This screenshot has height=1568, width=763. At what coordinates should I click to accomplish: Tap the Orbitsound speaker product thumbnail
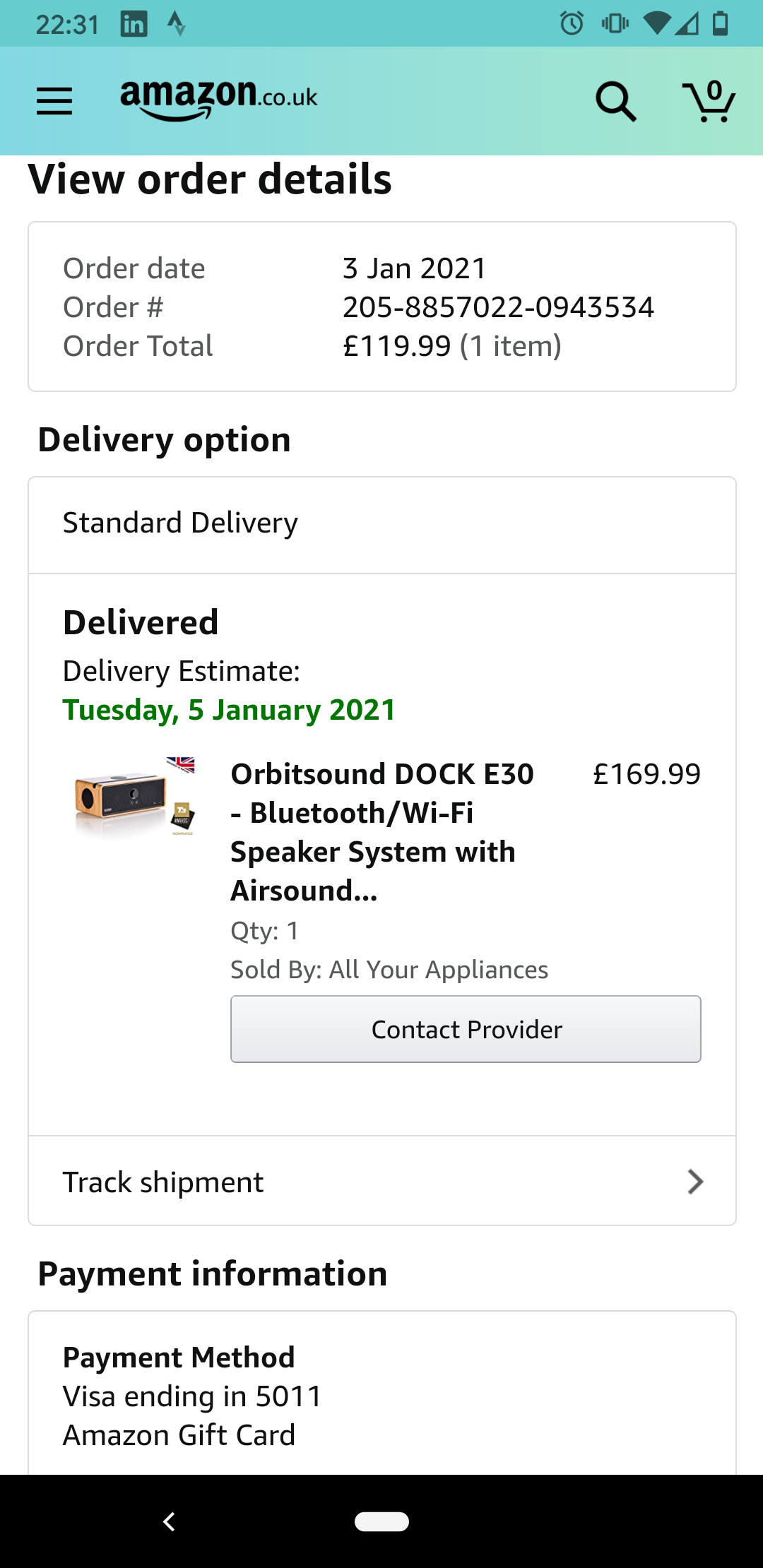(135, 797)
